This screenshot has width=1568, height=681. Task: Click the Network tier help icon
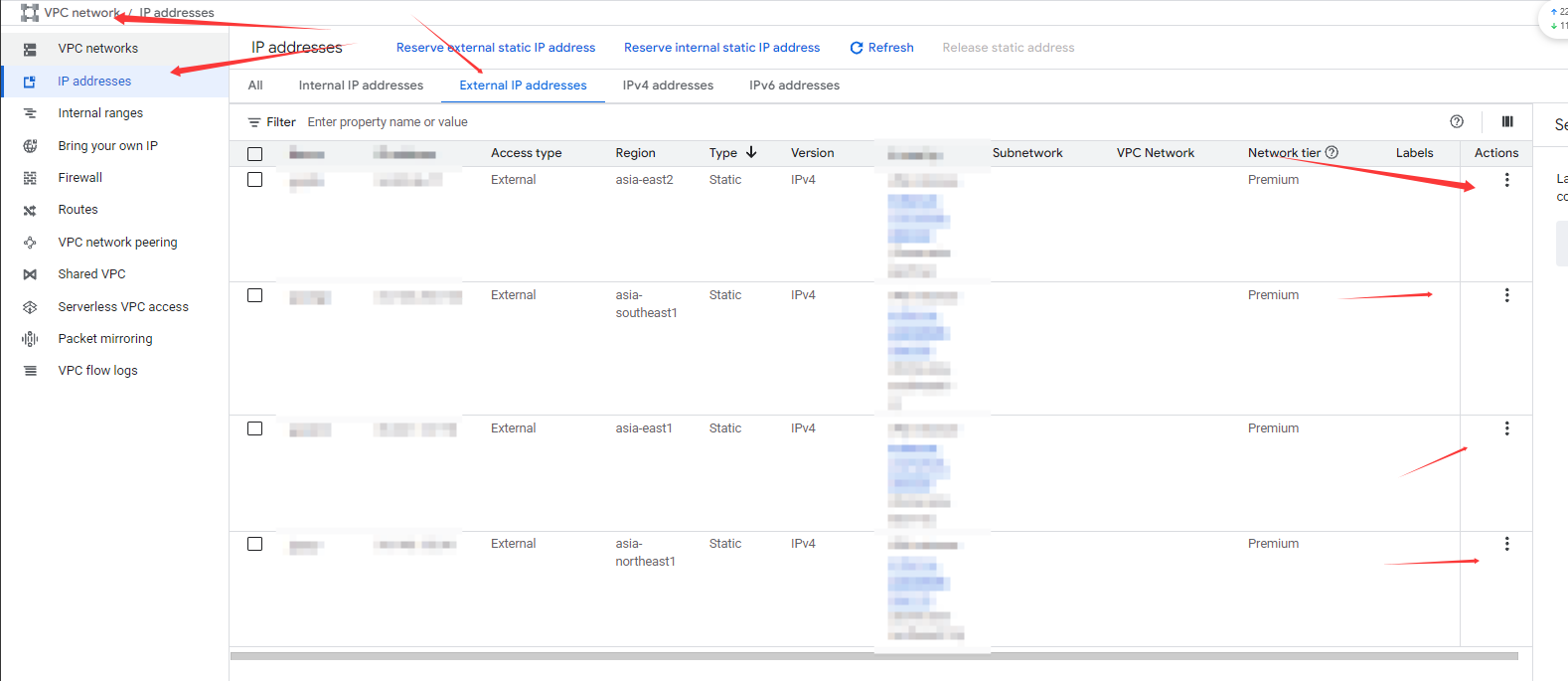point(1332,152)
